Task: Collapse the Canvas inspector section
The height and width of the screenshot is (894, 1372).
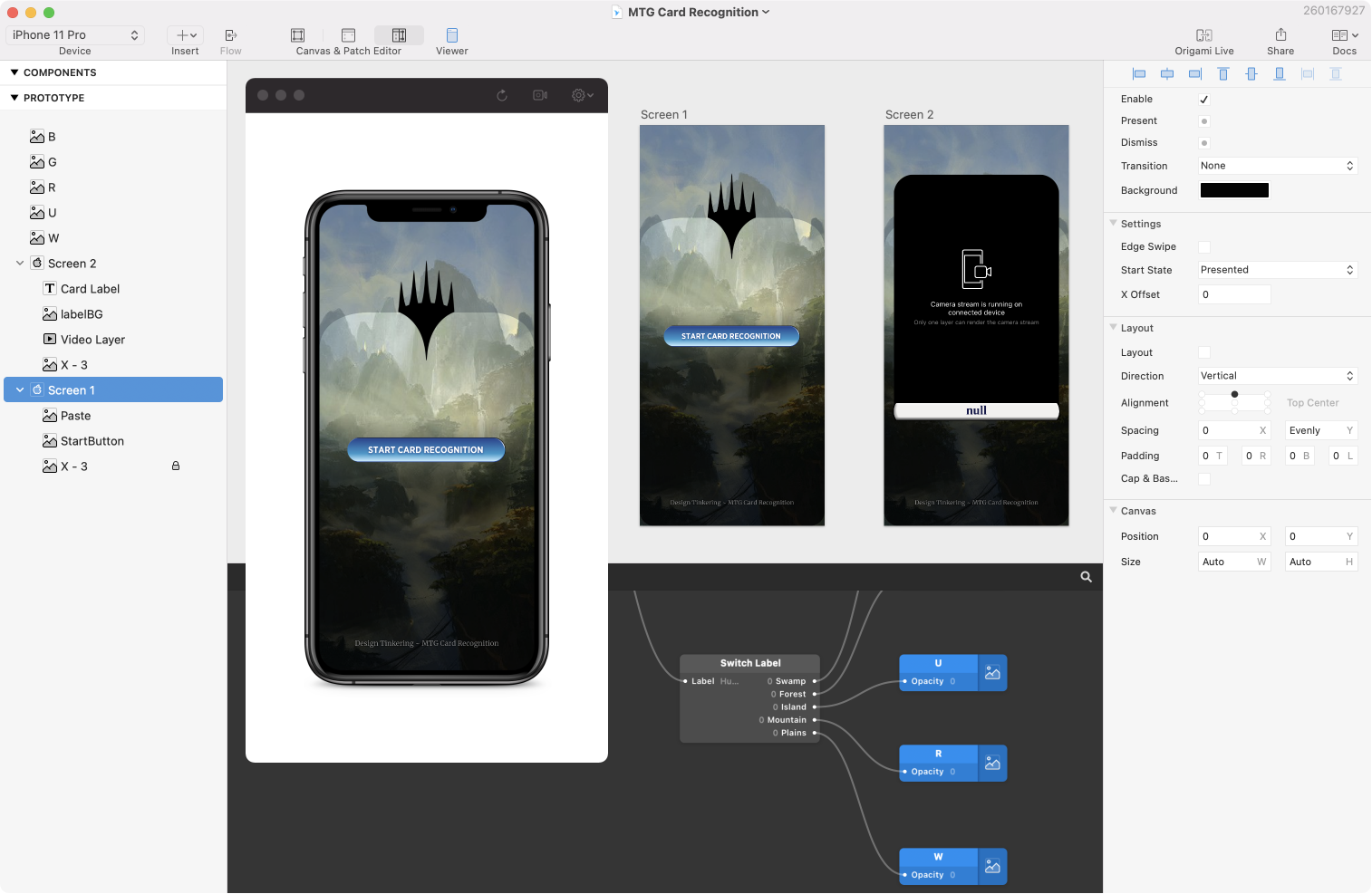Action: [x=1114, y=510]
